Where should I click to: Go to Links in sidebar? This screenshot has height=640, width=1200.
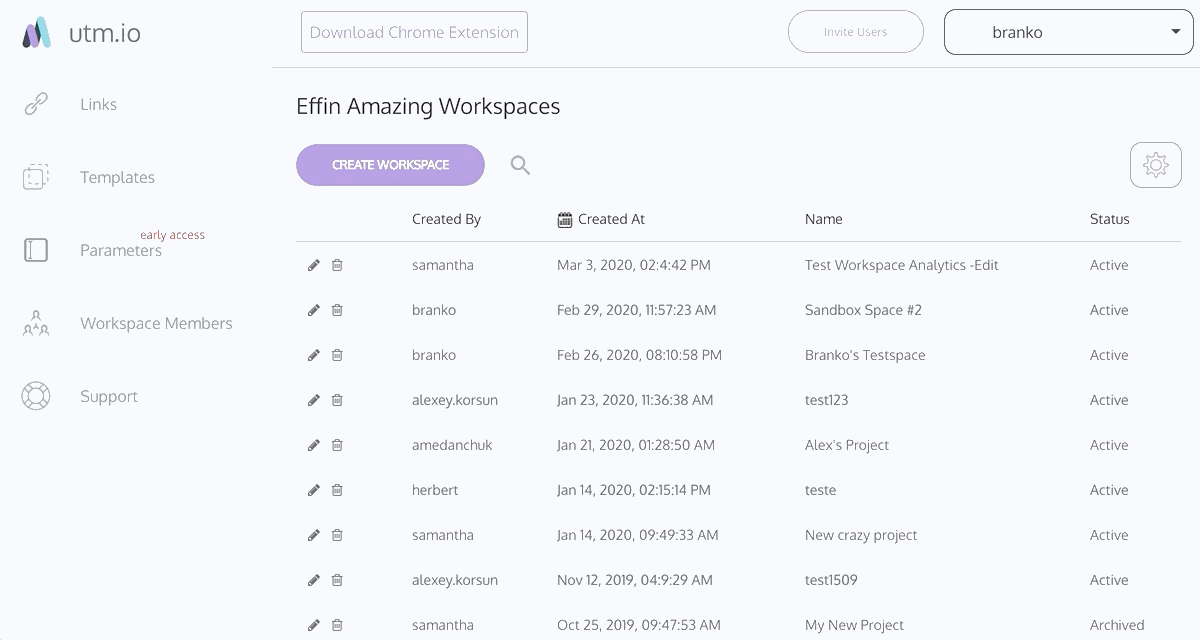click(98, 104)
